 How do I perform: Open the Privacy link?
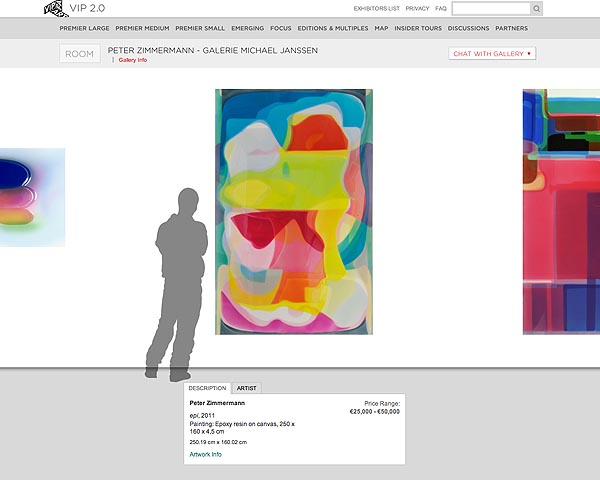pyautogui.click(x=417, y=8)
